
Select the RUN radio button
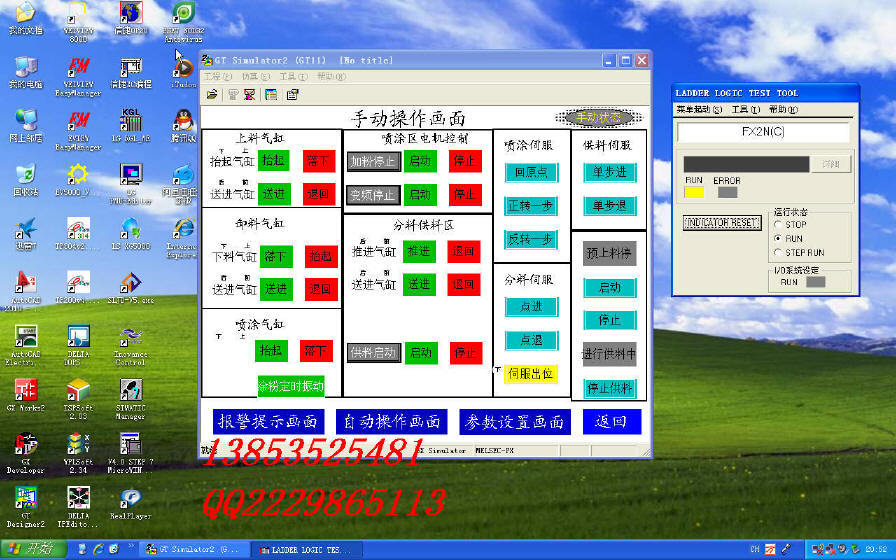(779, 239)
